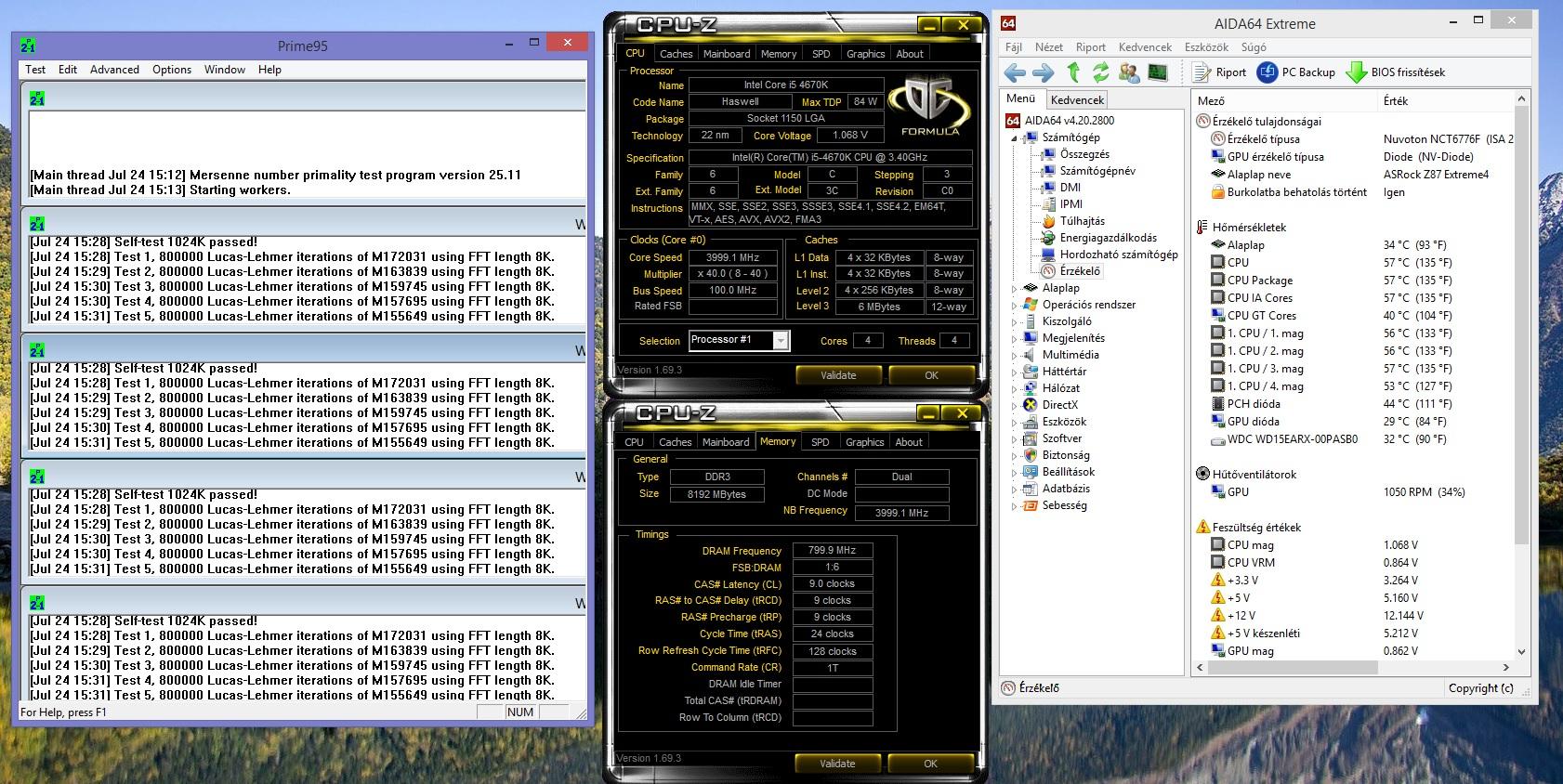Expand the Háttértár tree node
This screenshot has height=784, width=1563.
coord(1014,372)
